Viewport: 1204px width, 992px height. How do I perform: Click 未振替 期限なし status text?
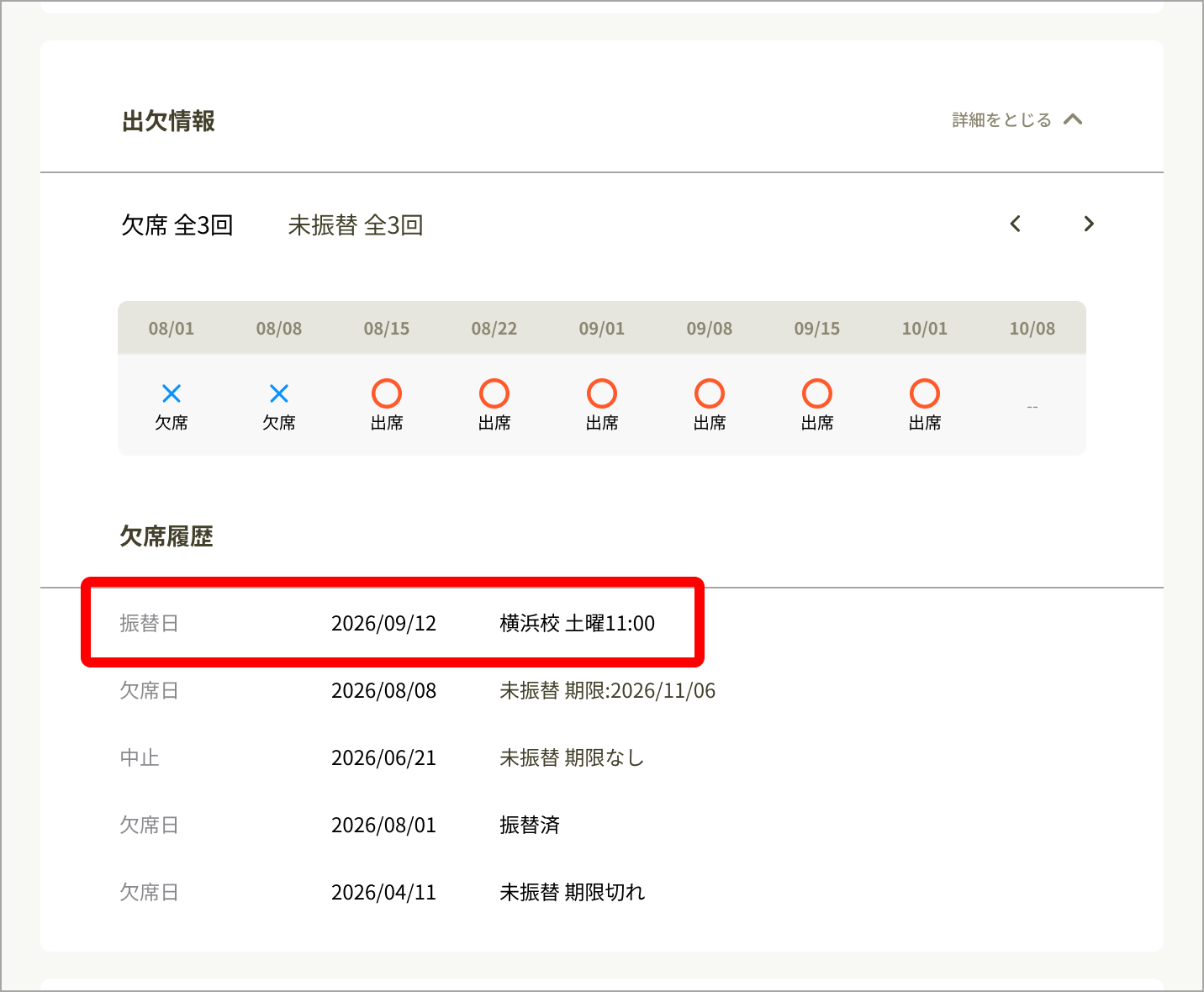point(572,757)
